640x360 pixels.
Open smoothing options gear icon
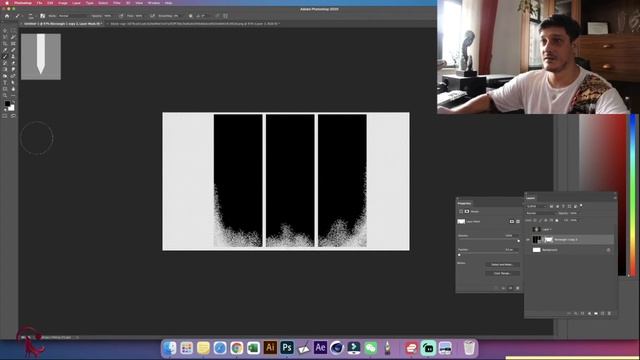[x=191, y=16]
